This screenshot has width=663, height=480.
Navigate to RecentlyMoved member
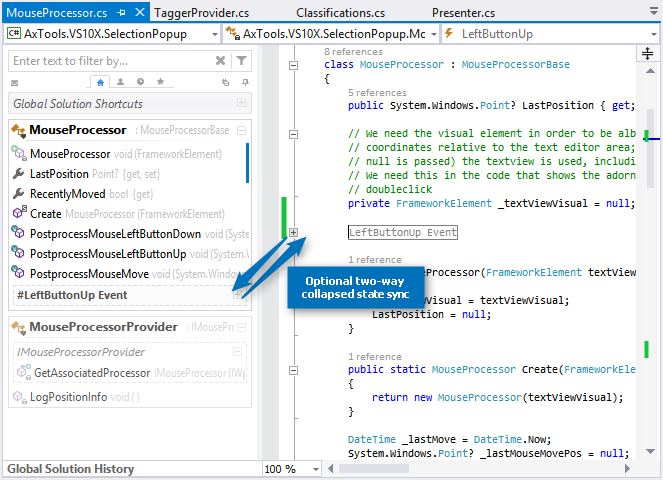(68, 194)
